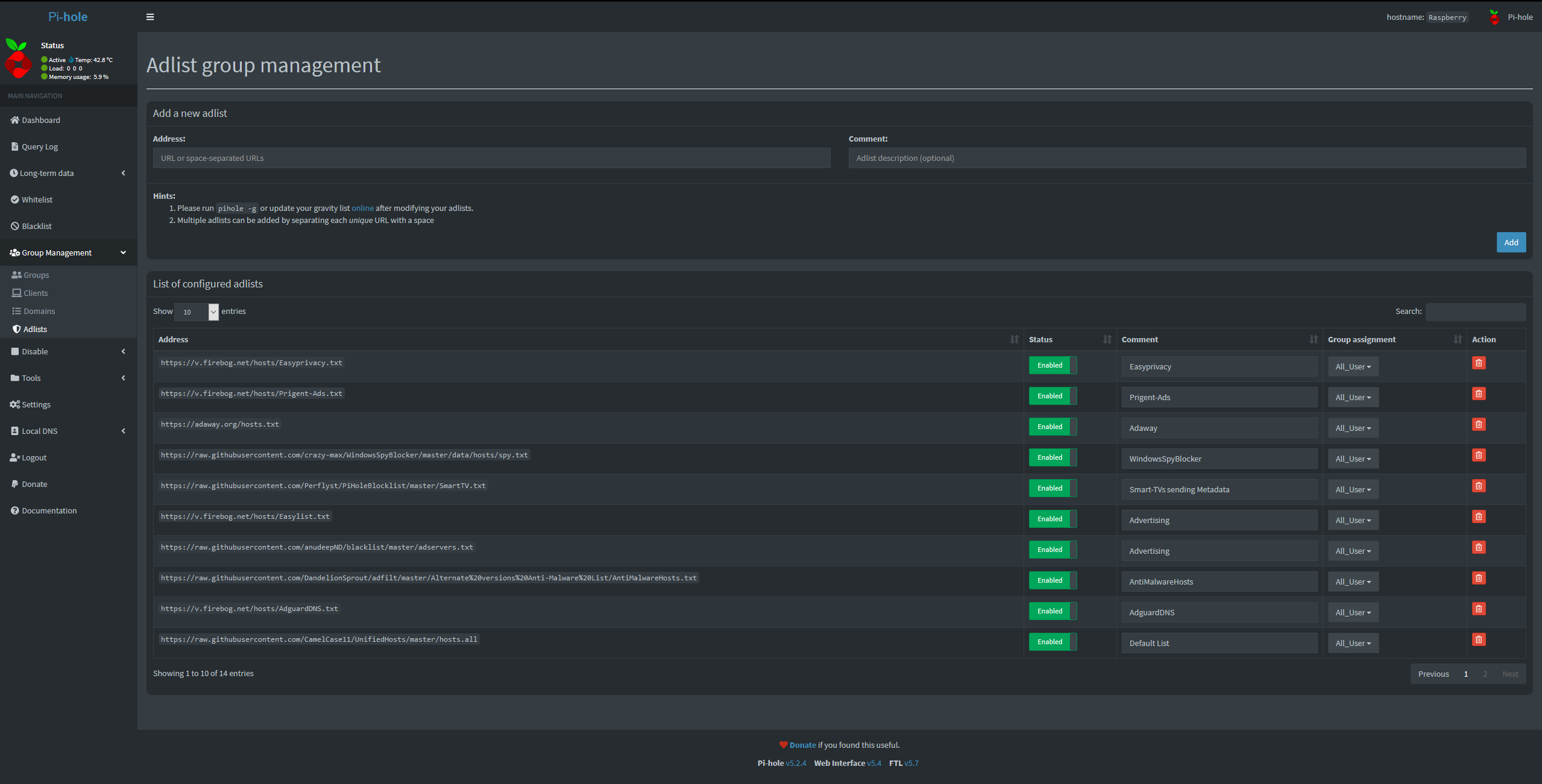
Task: Go to Clients under Group Management
Action: point(36,293)
